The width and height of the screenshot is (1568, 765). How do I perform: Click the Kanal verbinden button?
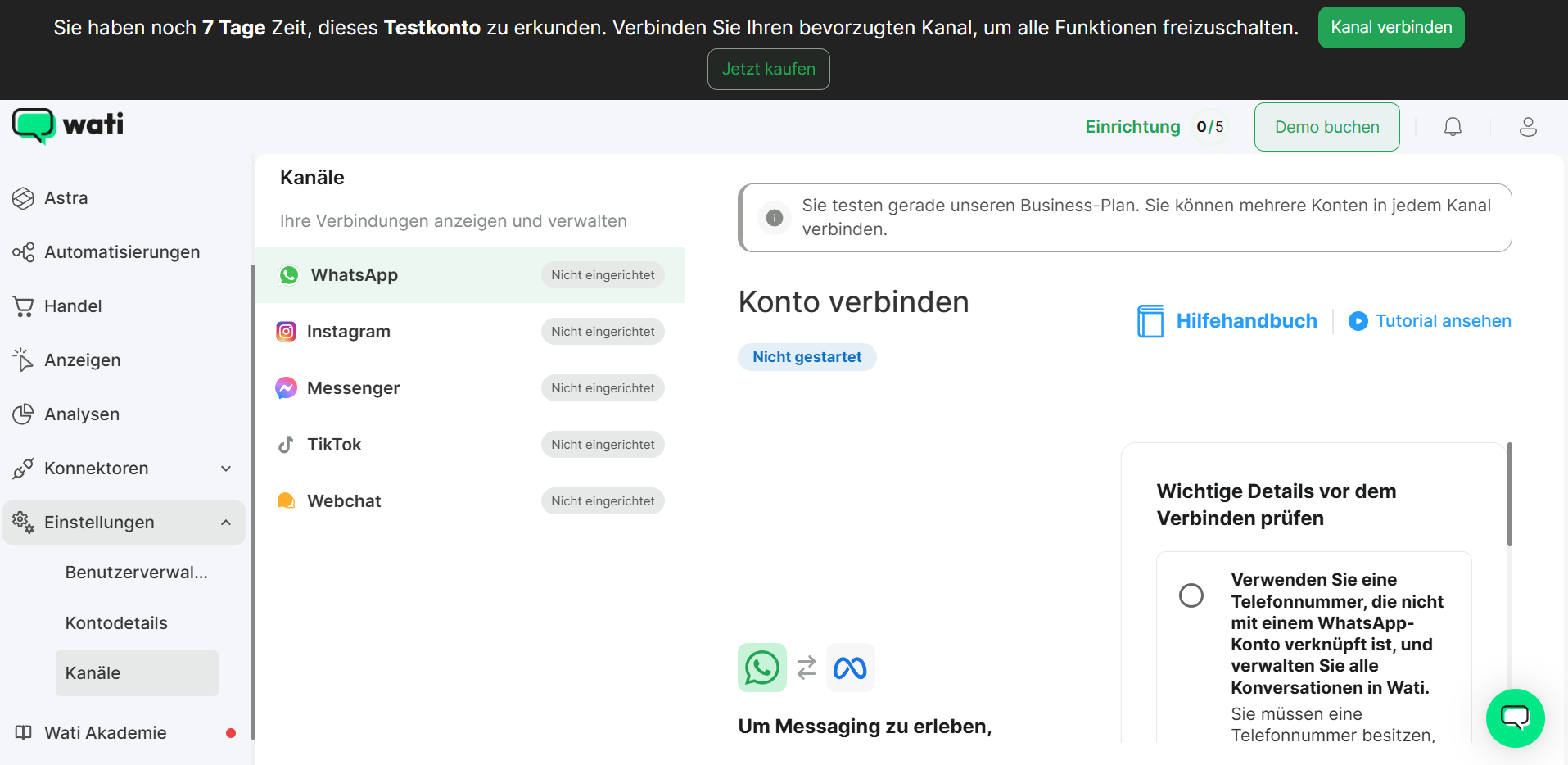pos(1390,28)
